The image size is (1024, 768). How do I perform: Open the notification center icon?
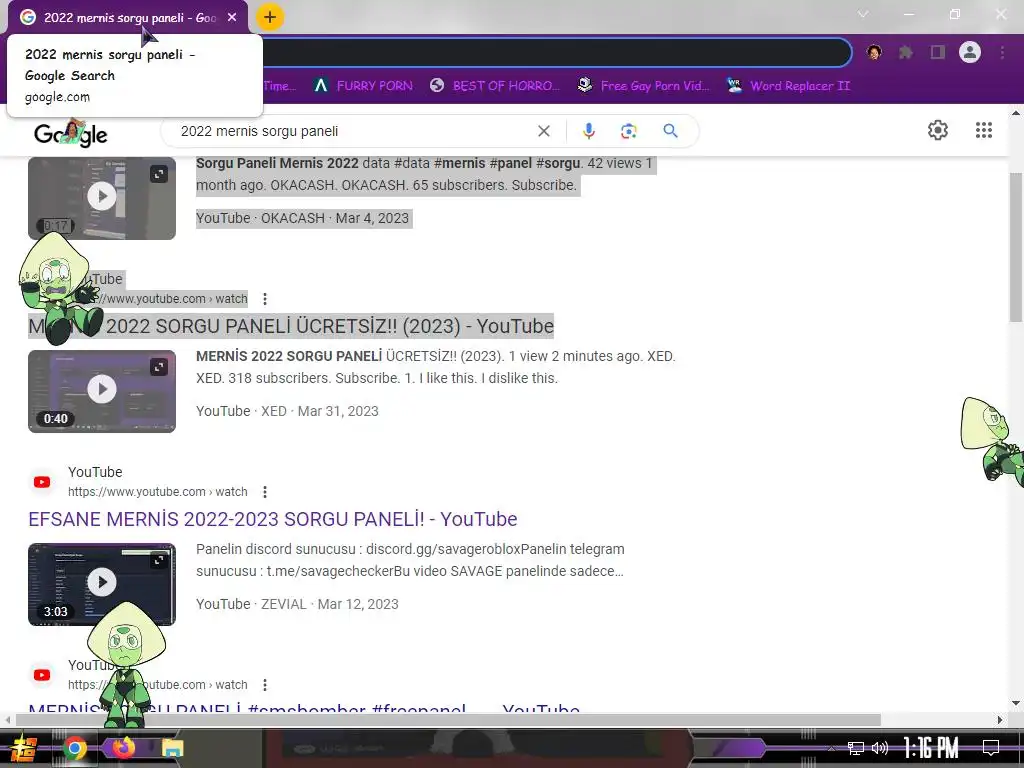click(x=991, y=748)
